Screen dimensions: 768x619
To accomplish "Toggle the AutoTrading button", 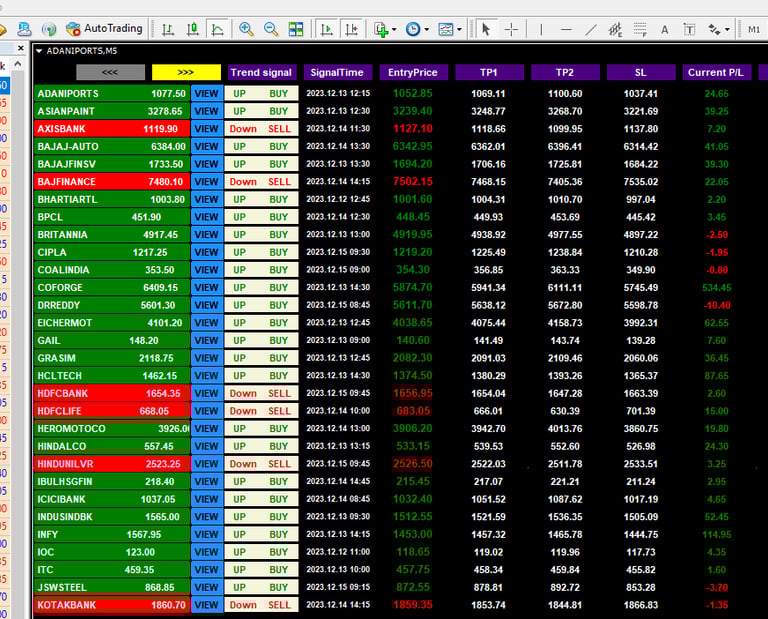I will point(104,29).
